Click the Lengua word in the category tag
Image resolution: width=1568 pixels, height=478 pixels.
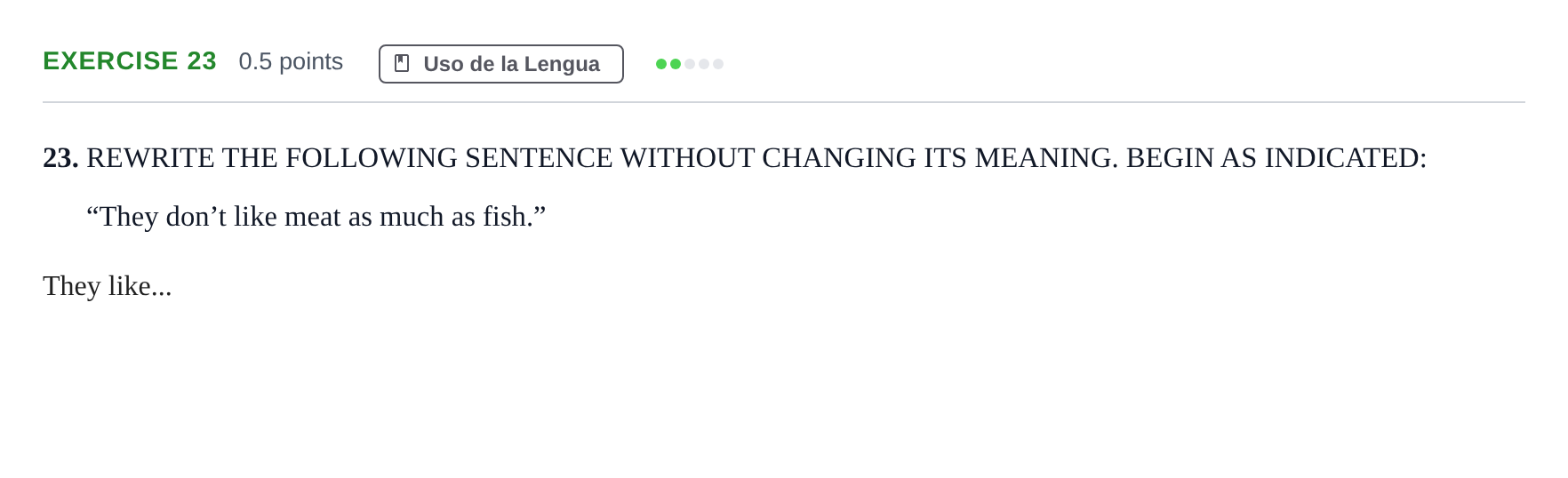tap(562, 64)
